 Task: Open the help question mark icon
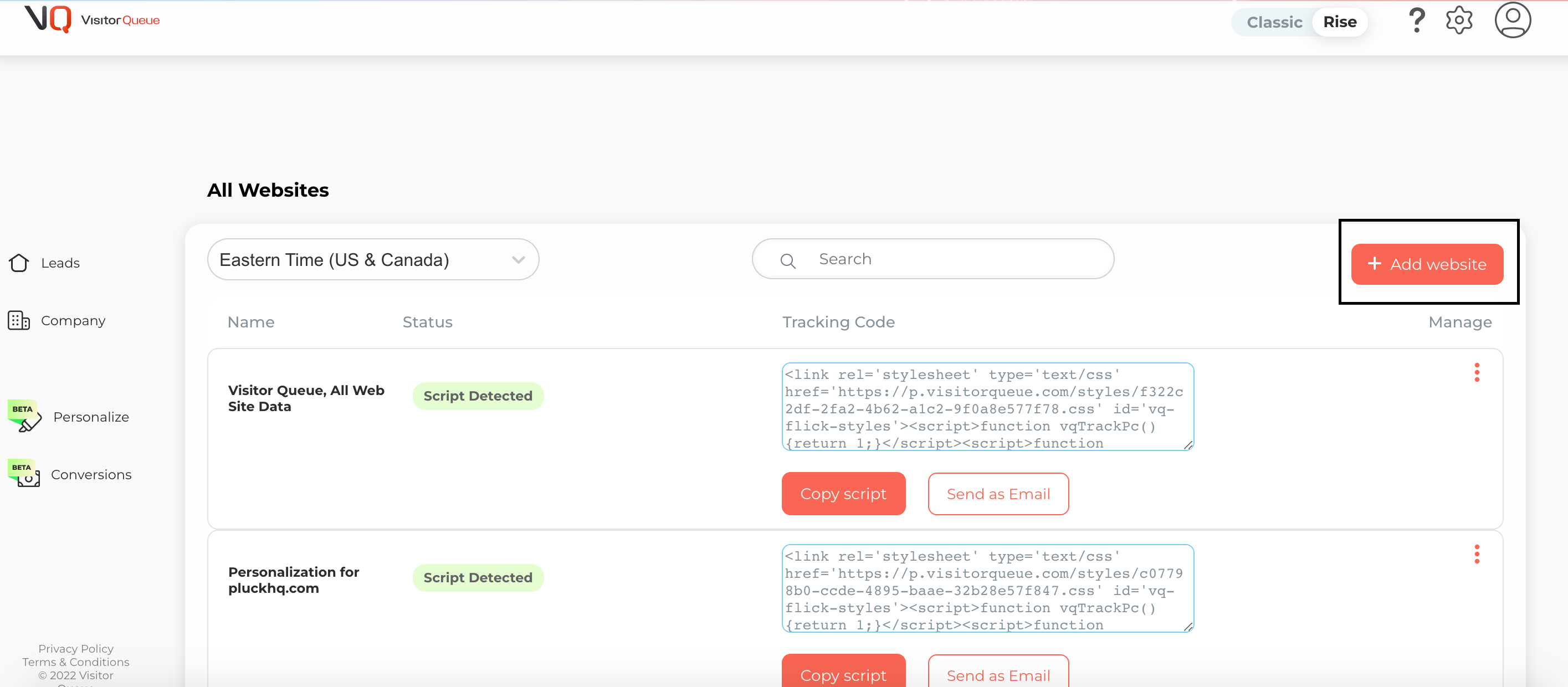click(1416, 20)
